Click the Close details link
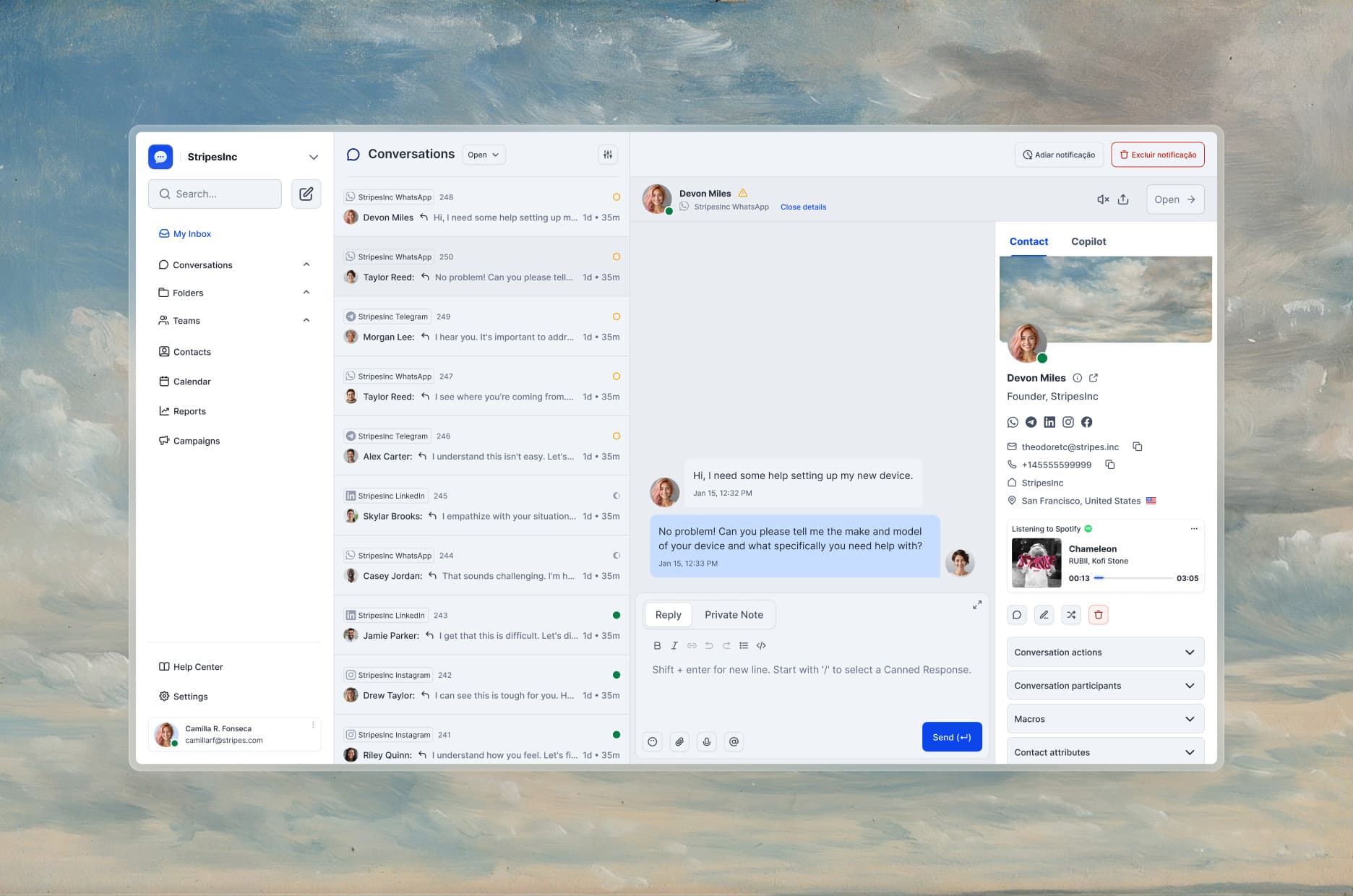 803,207
